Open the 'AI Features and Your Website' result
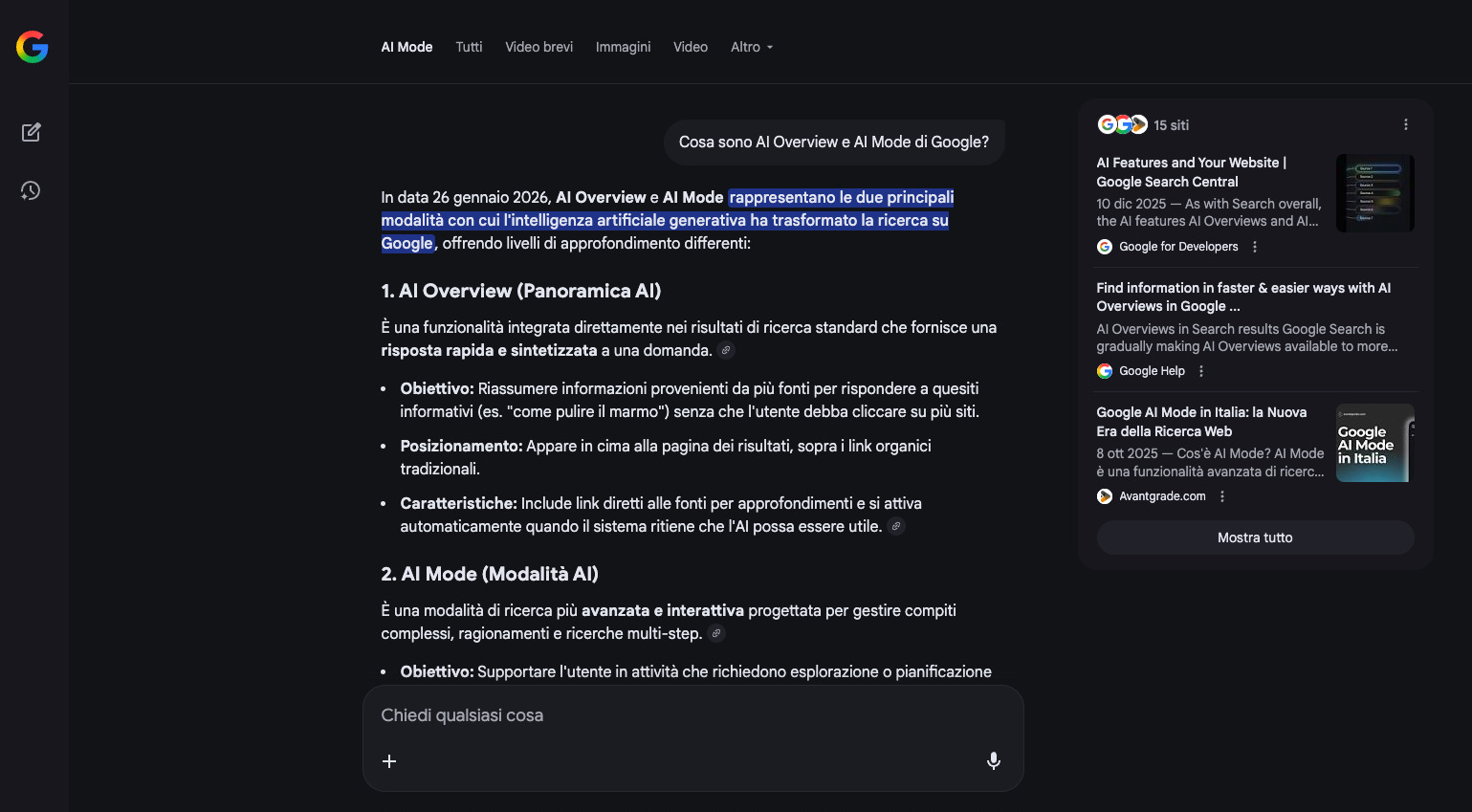 point(1190,172)
